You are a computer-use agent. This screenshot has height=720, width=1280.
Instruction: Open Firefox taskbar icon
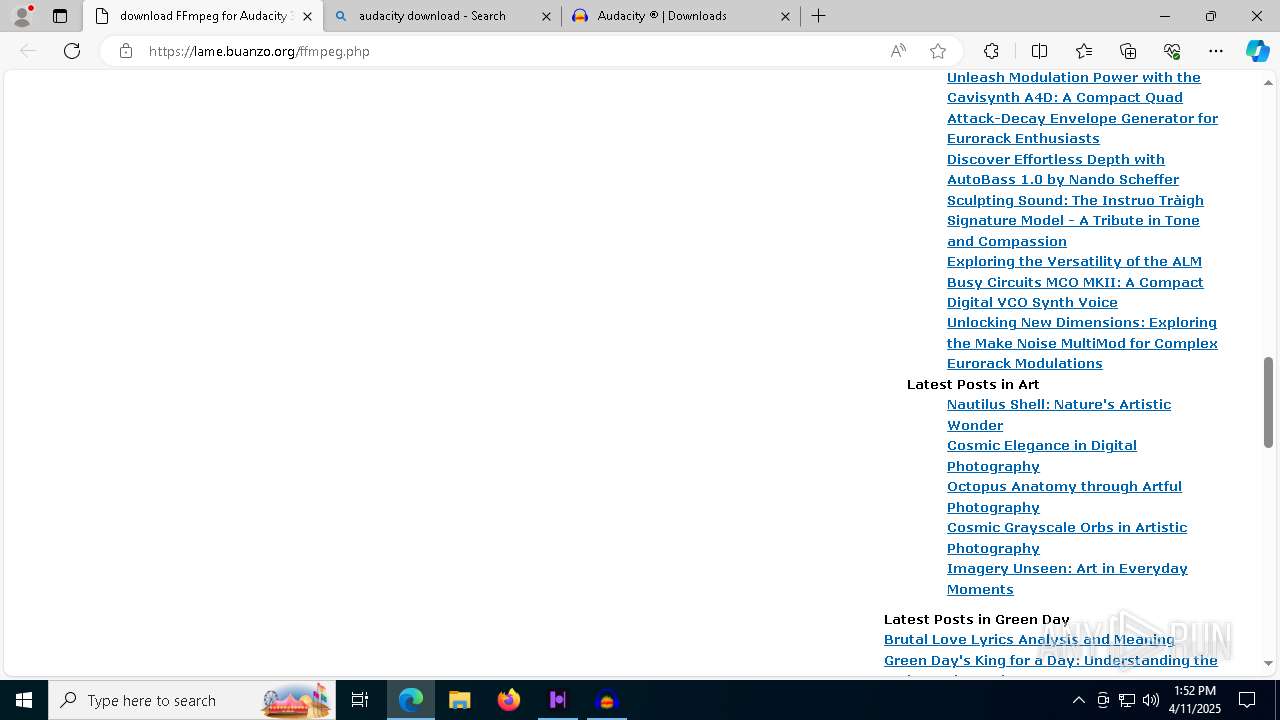tap(509, 700)
